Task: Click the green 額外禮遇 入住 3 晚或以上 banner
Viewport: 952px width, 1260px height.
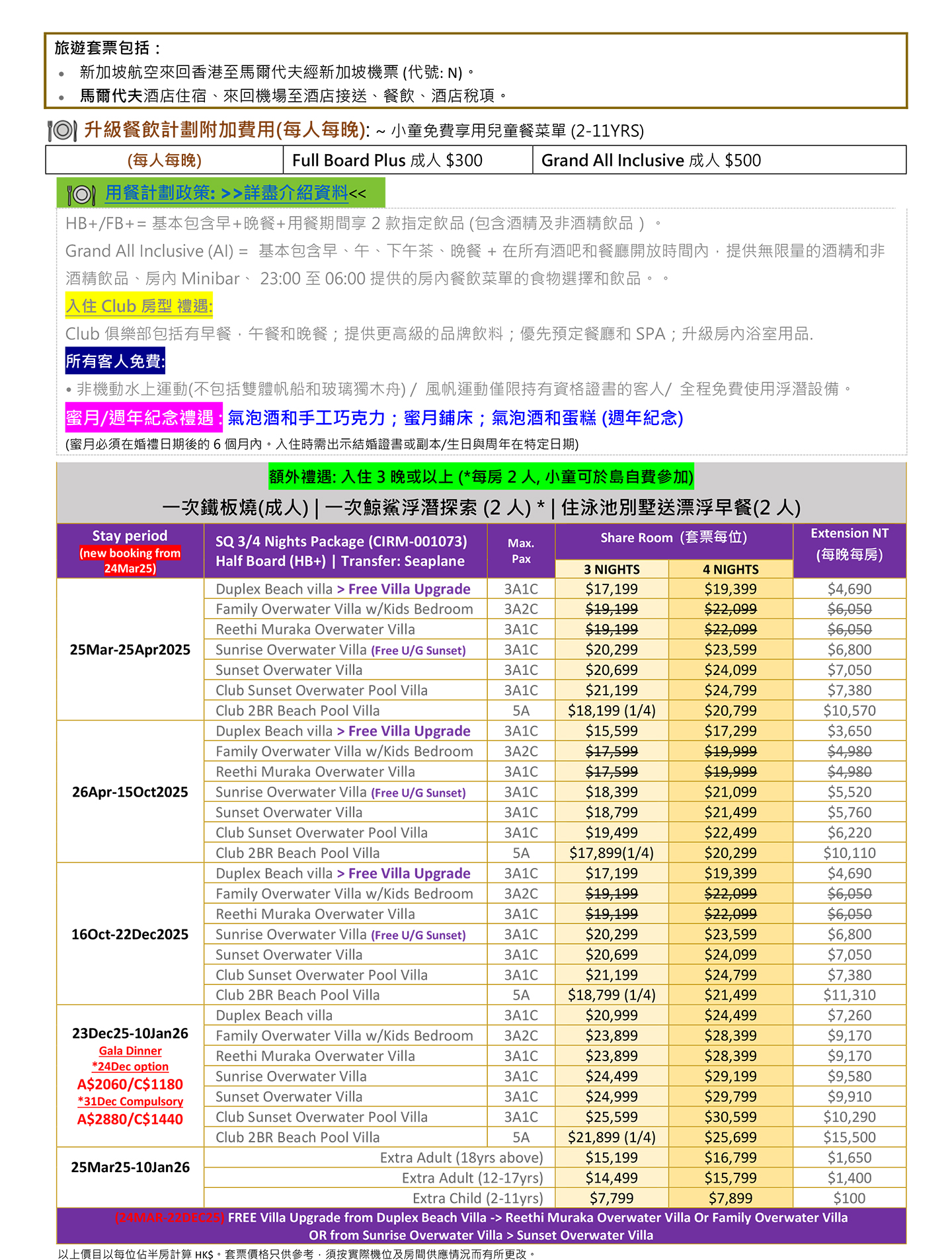Action: tap(481, 477)
